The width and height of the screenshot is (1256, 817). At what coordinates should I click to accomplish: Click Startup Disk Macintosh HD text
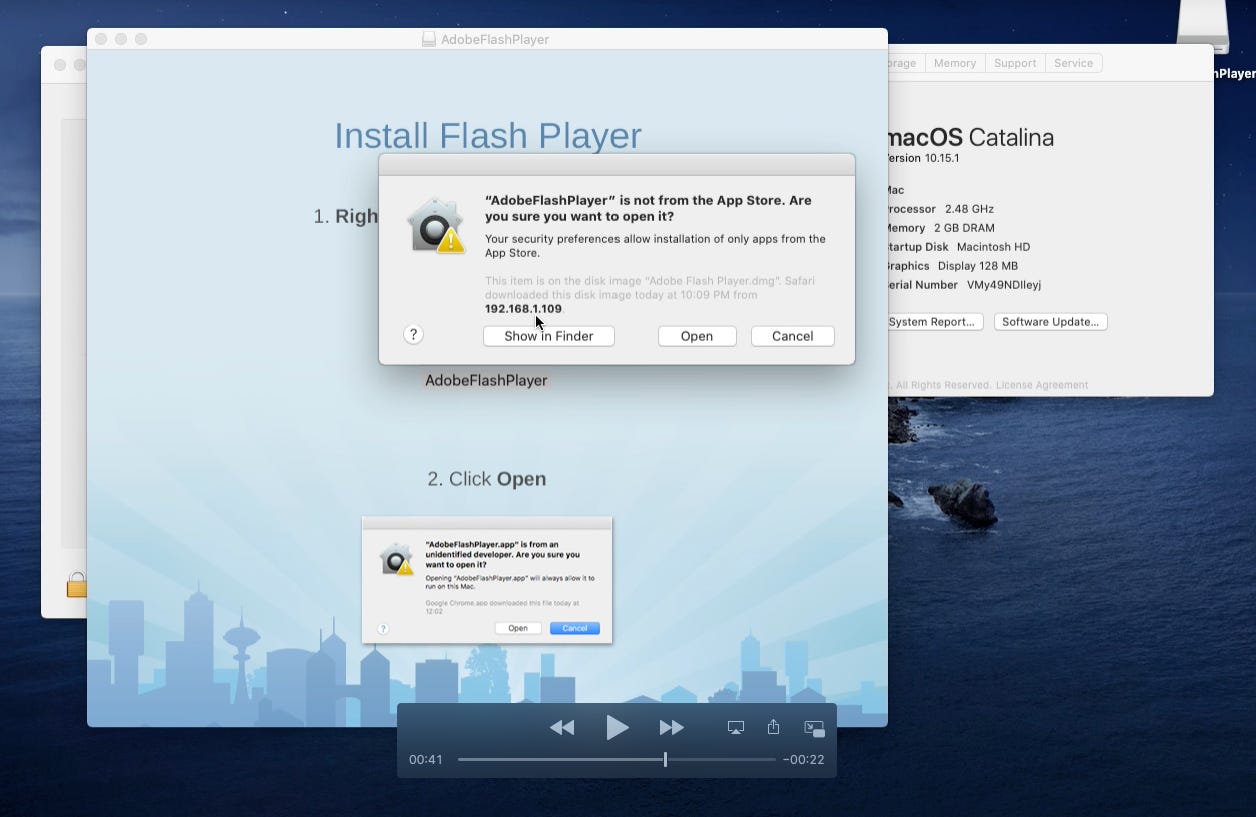(x=959, y=247)
